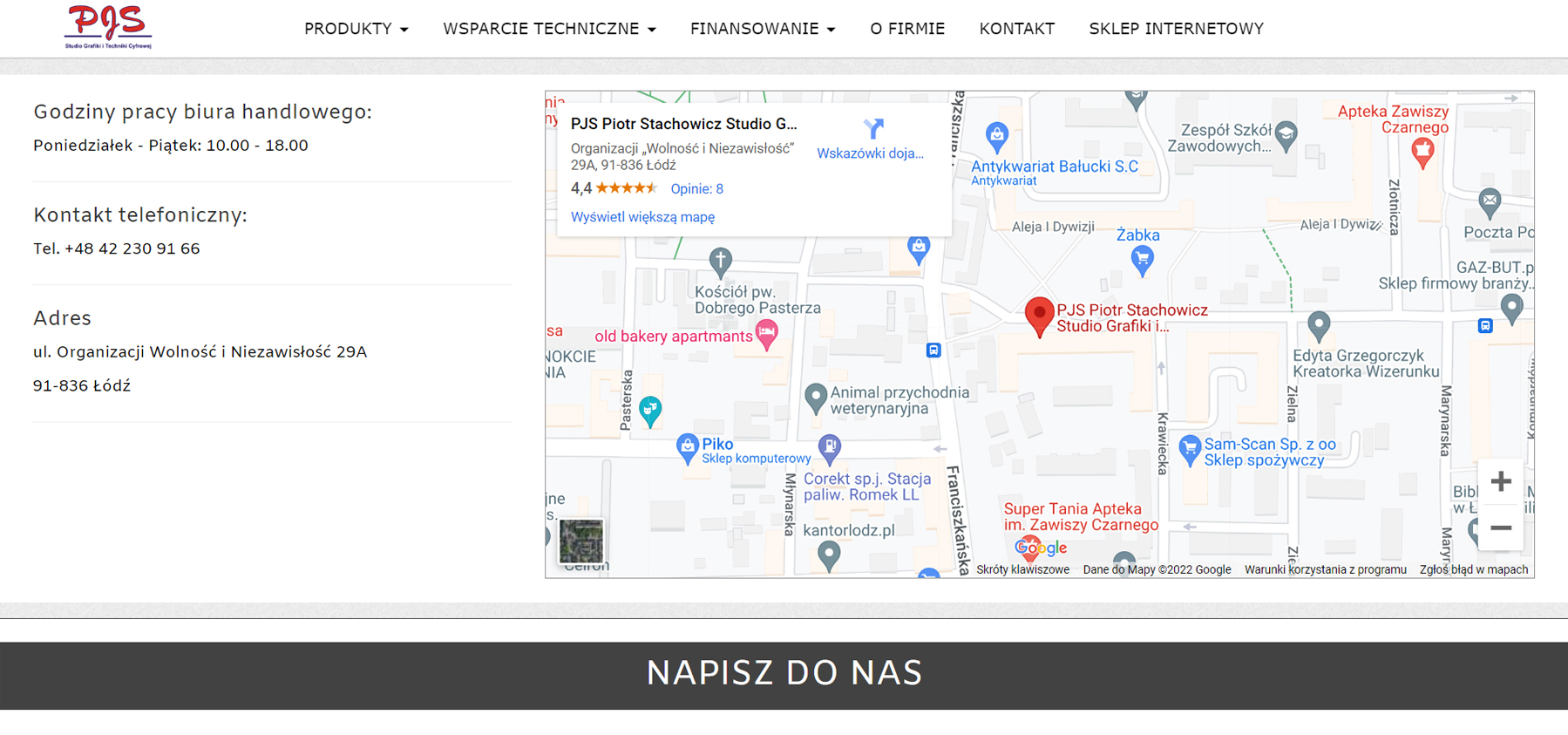Click the red PJS Piotr Stachowicz map pin
The width and height of the screenshot is (1568, 735).
click(1039, 316)
